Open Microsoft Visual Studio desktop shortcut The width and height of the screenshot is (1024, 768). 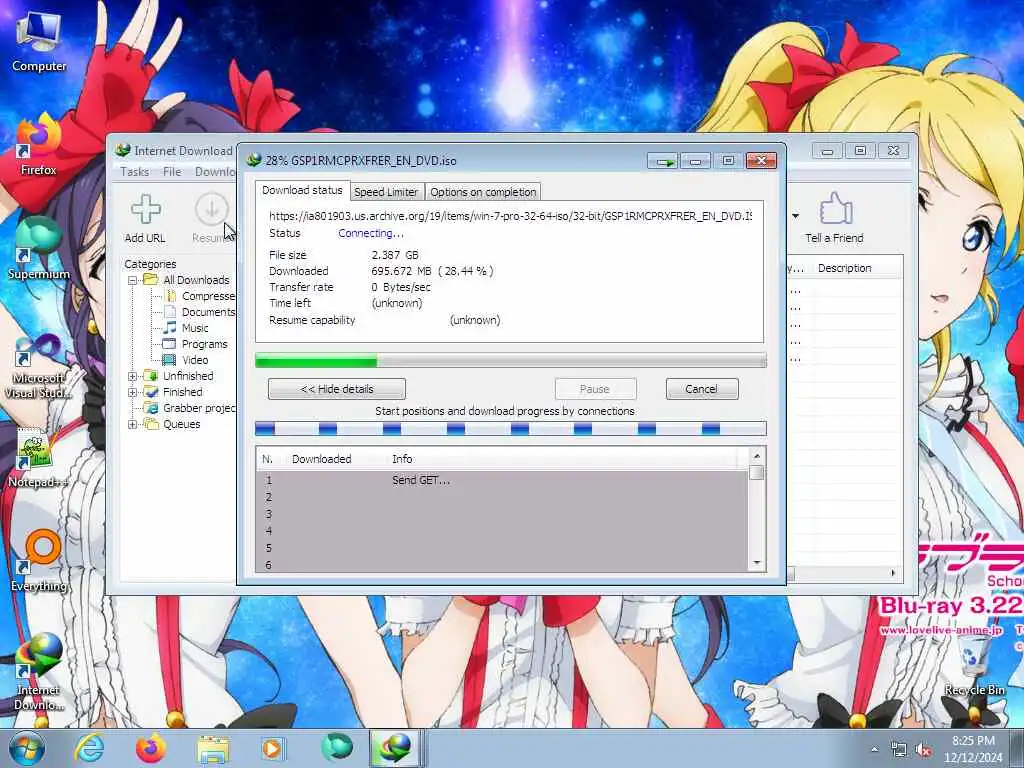(x=39, y=366)
